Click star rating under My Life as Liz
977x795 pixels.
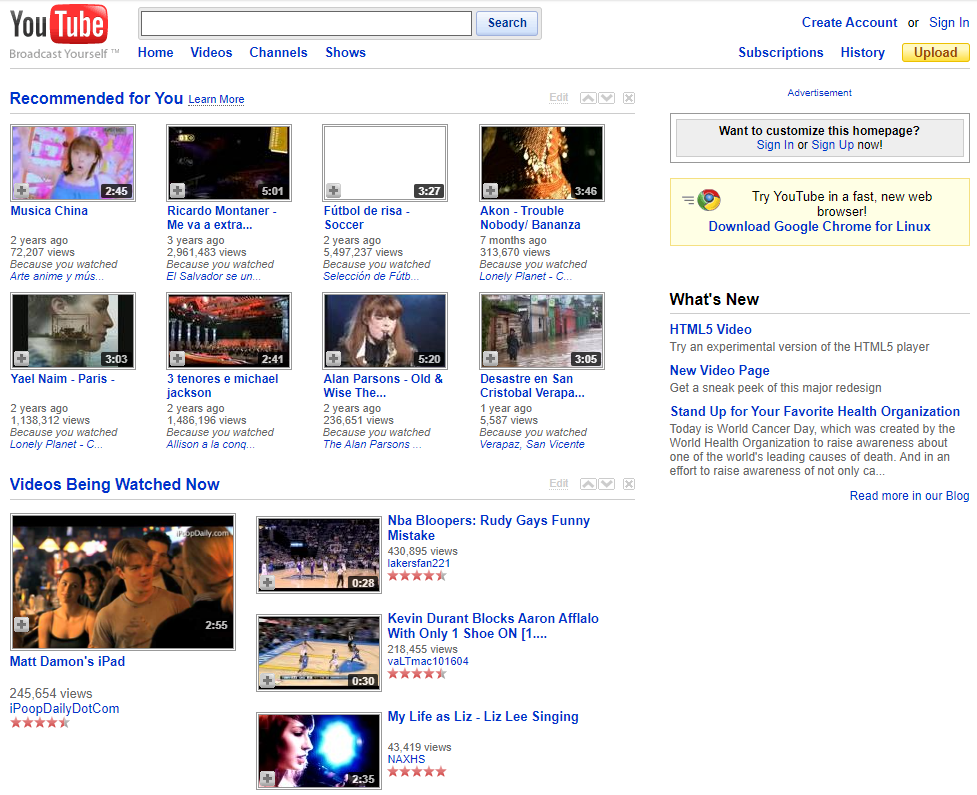pyautogui.click(x=417, y=772)
